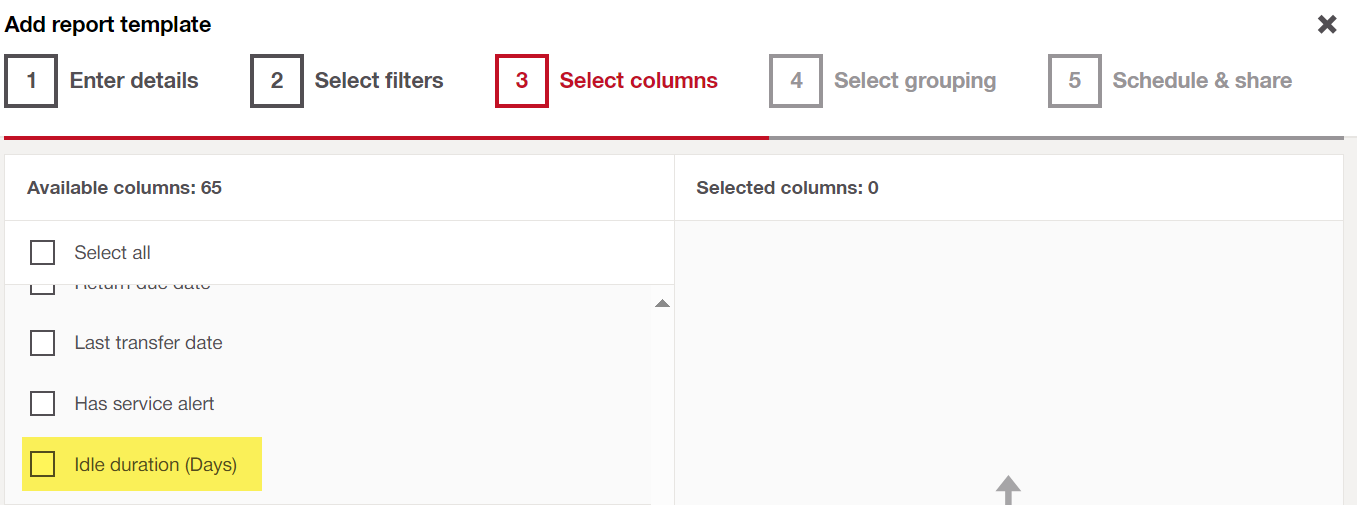1357x505 pixels.
Task: Click the Selected columns: 0 header
Action: [787, 188]
